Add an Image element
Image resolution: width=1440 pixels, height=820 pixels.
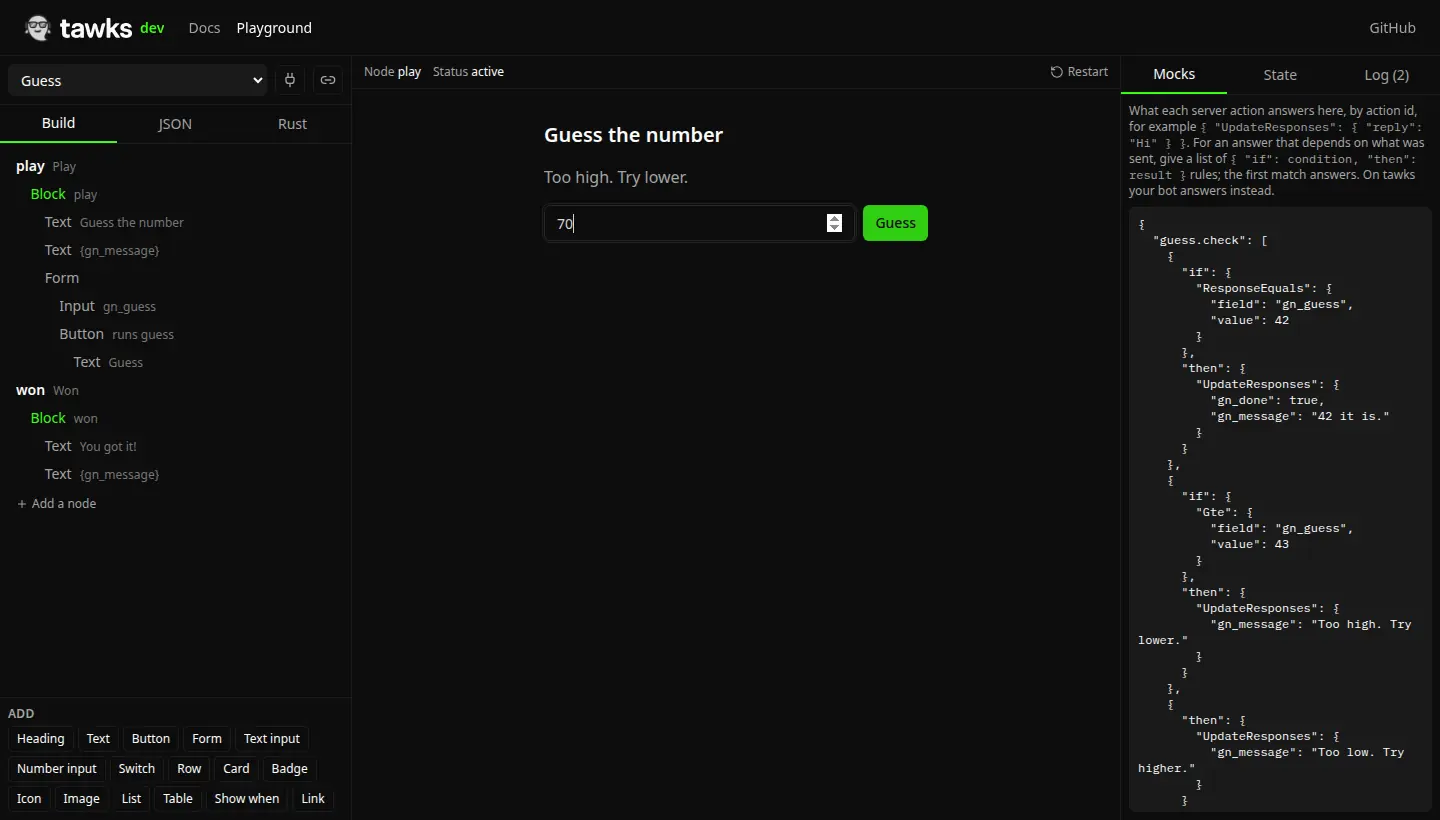(81, 799)
